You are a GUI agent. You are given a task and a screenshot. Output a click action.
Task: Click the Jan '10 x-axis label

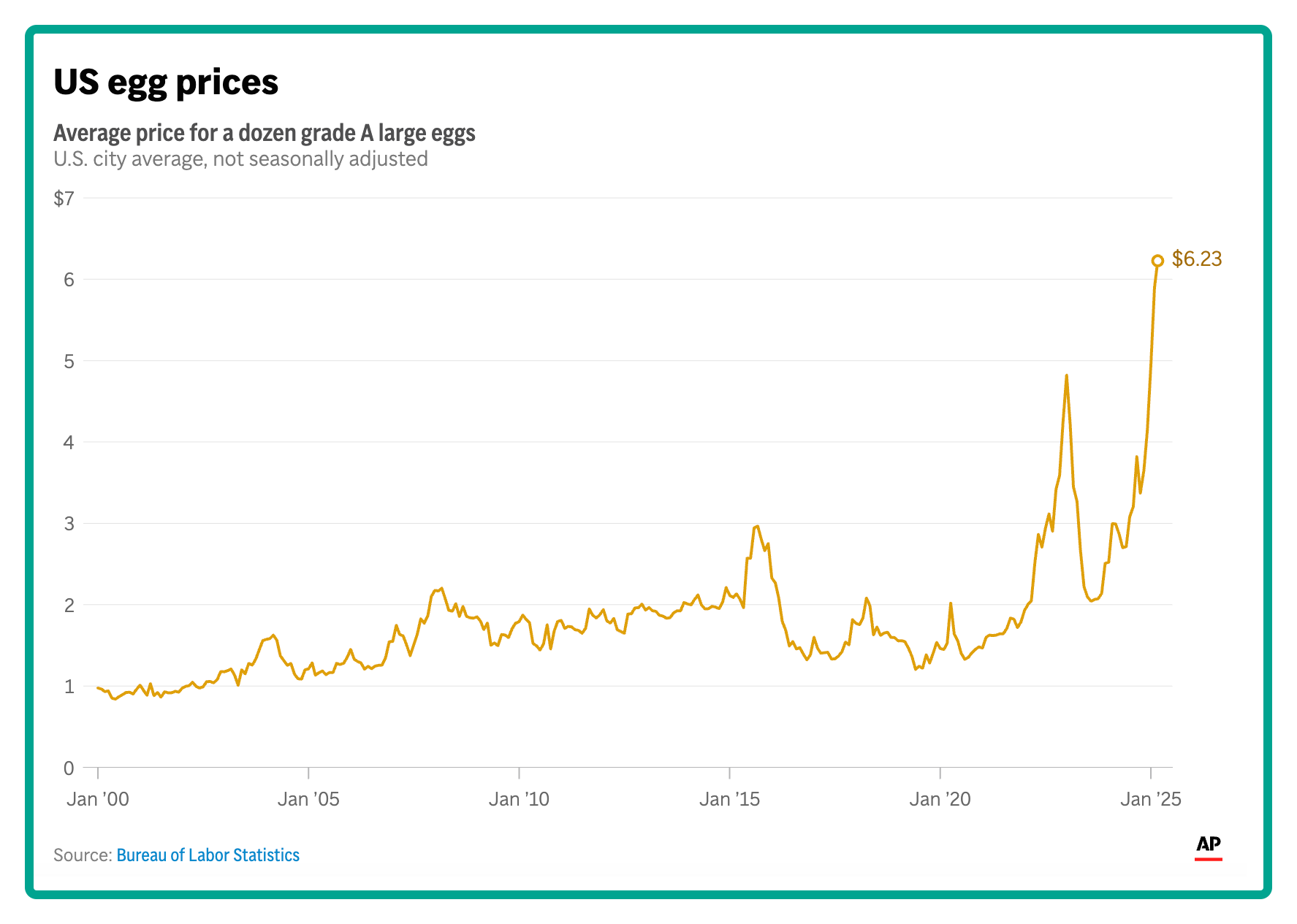point(519,799)
